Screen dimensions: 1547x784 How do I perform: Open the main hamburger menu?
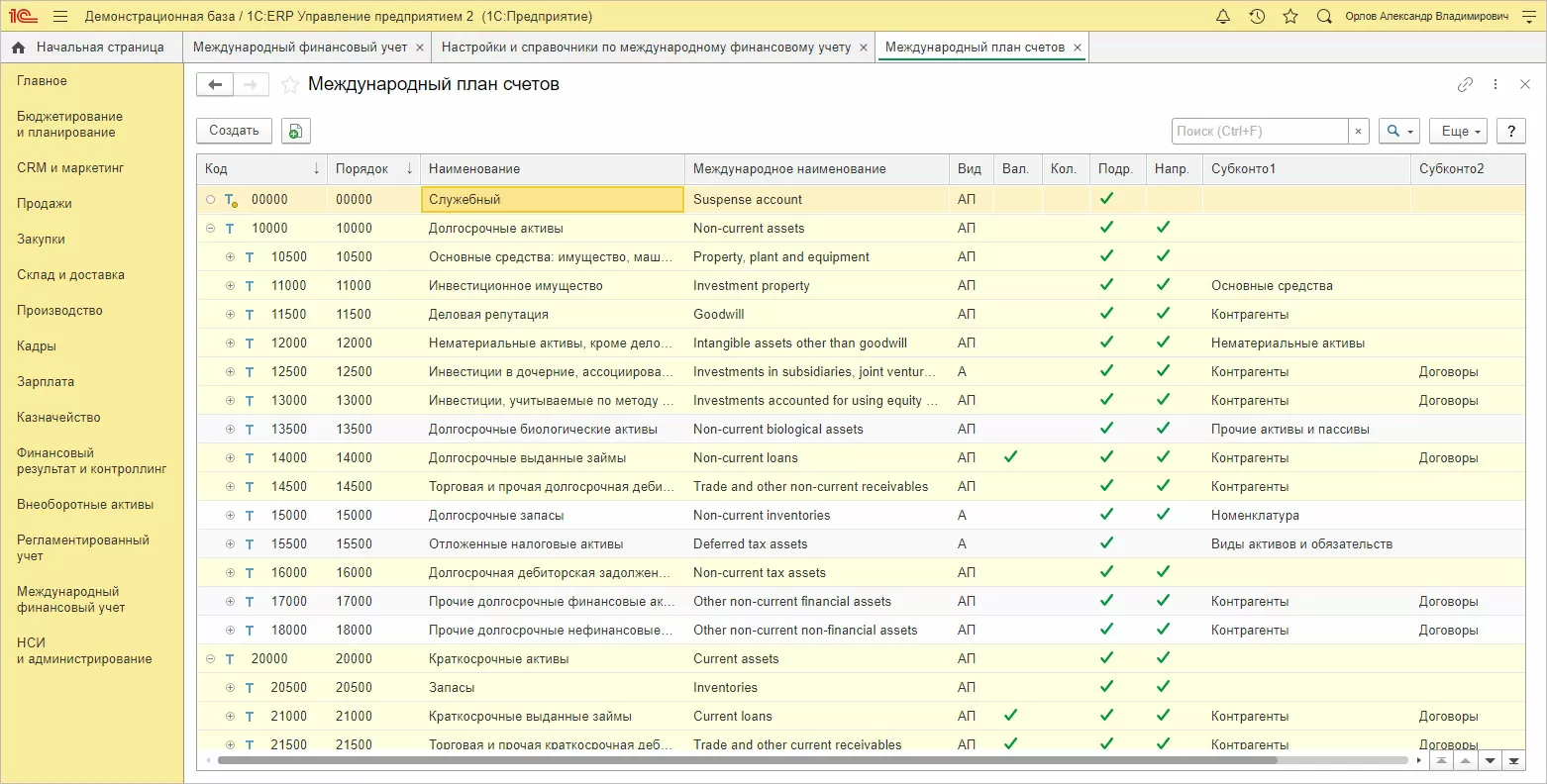coord(60,17)
